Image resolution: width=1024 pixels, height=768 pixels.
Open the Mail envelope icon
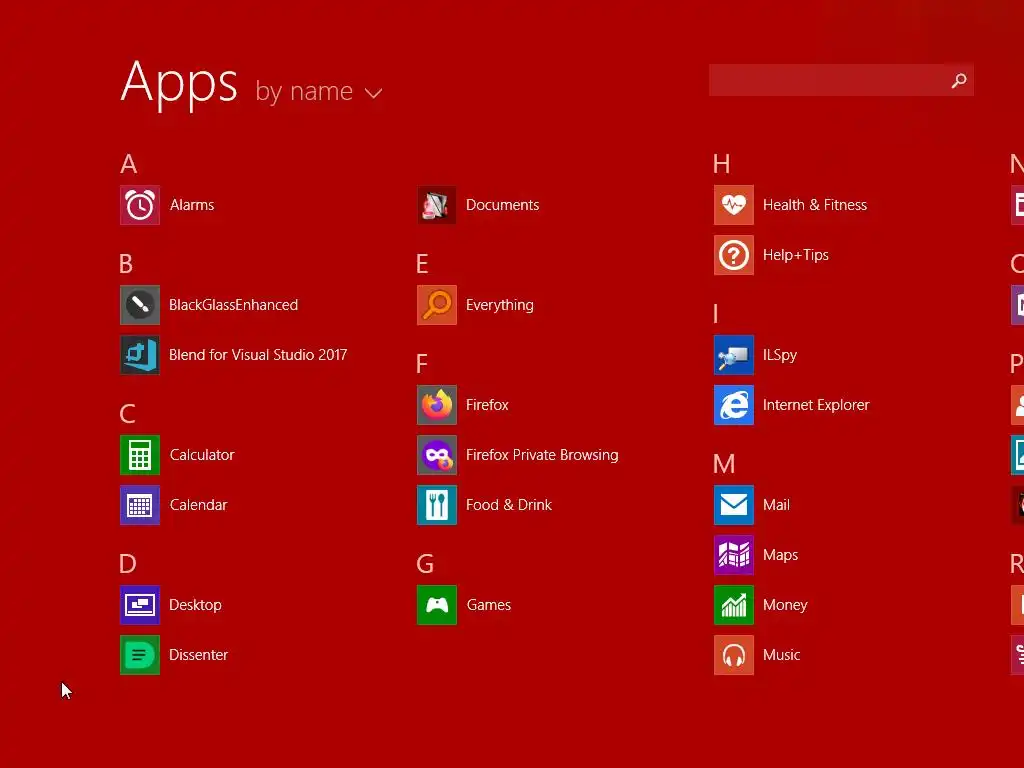pyautogui.click(x=734, y=505)
